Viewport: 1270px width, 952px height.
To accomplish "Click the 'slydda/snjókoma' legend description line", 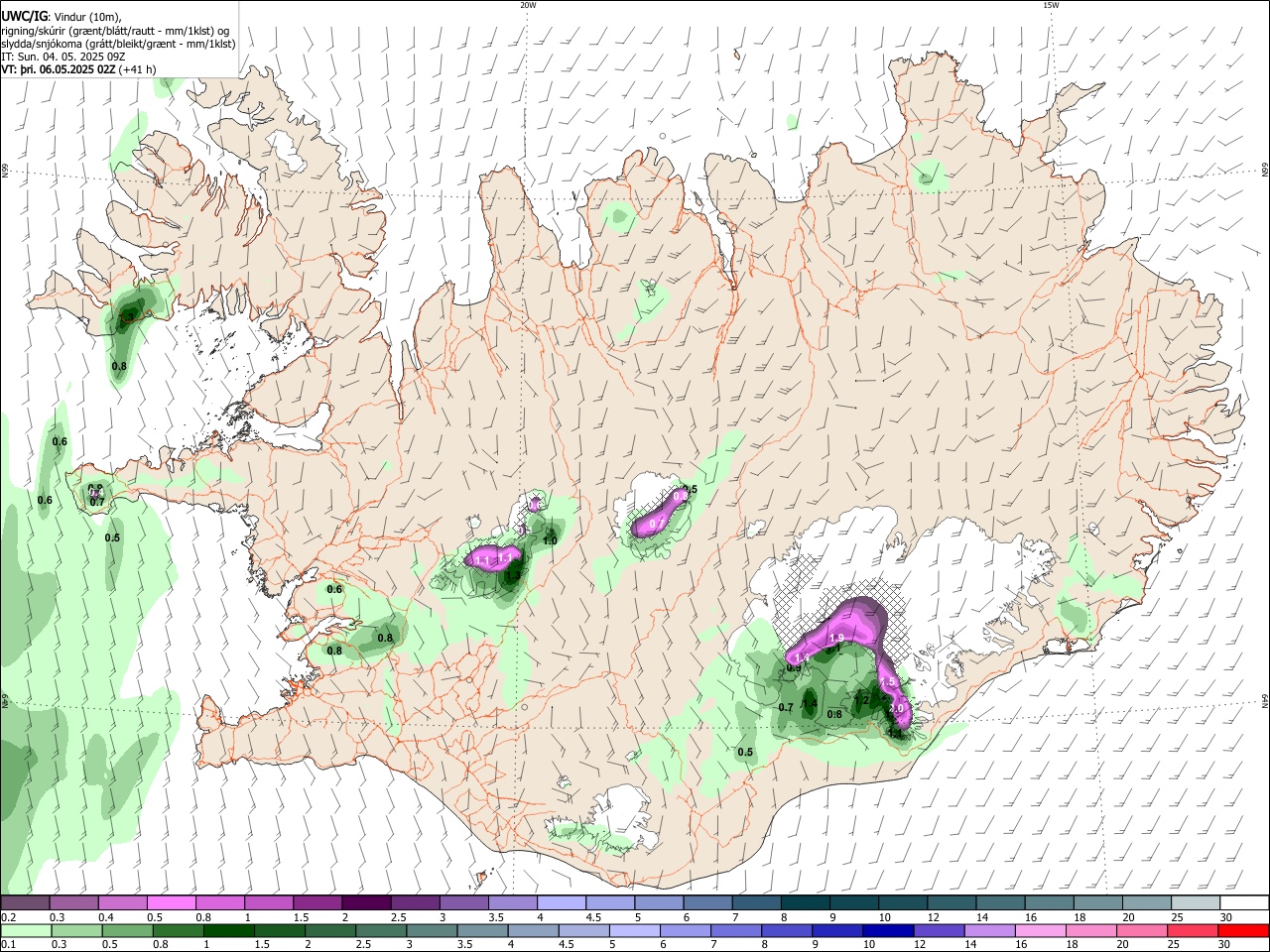I will click(118, 44).
